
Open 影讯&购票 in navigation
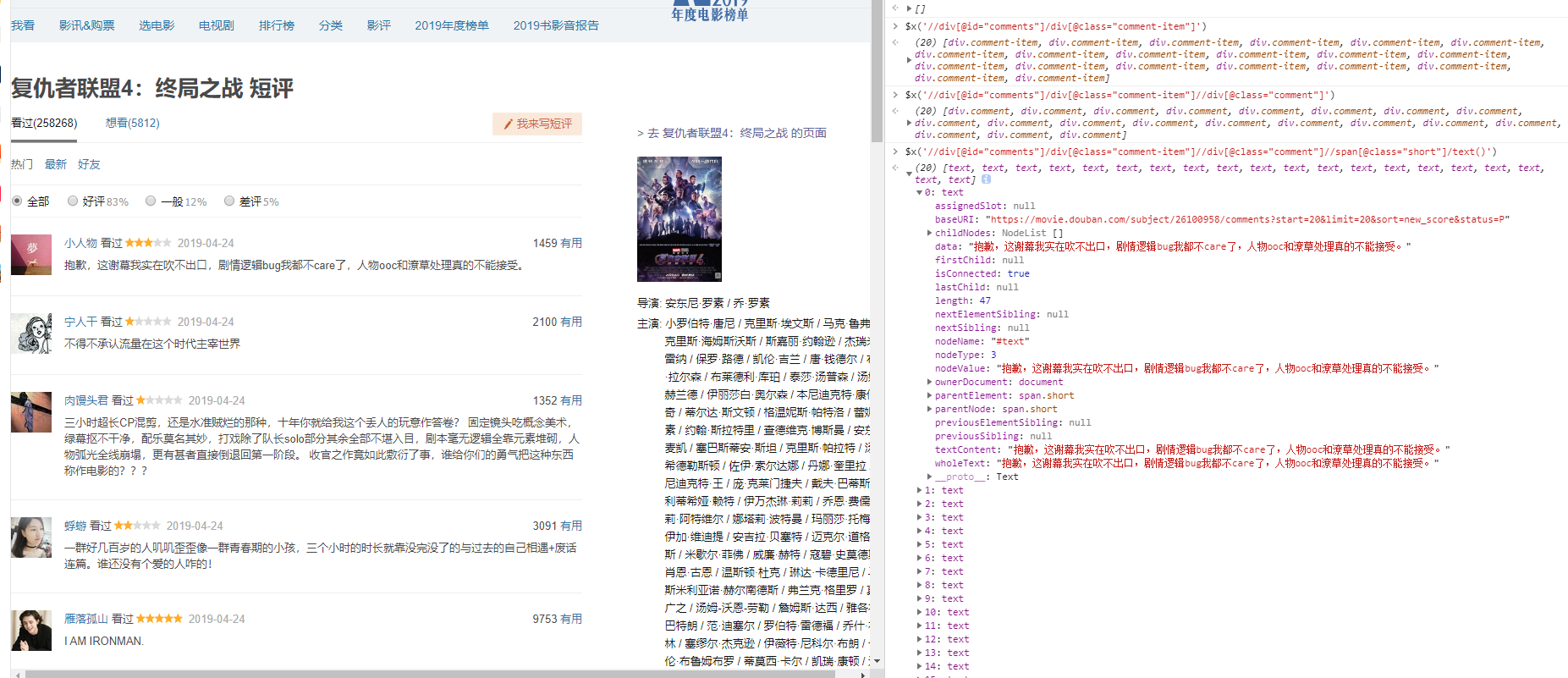pos(87,25)
